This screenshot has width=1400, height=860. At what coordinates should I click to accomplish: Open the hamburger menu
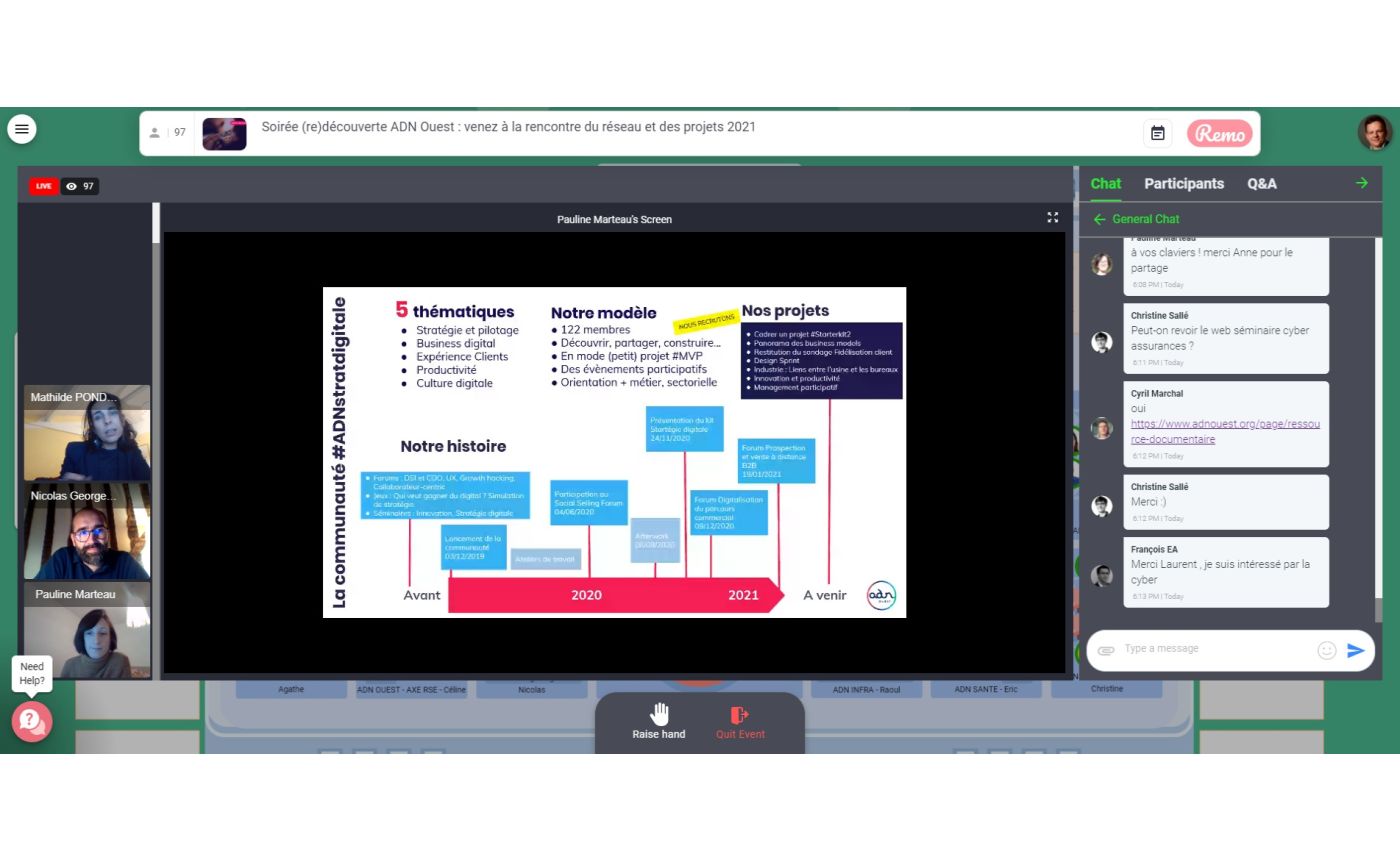click(22, 129)
